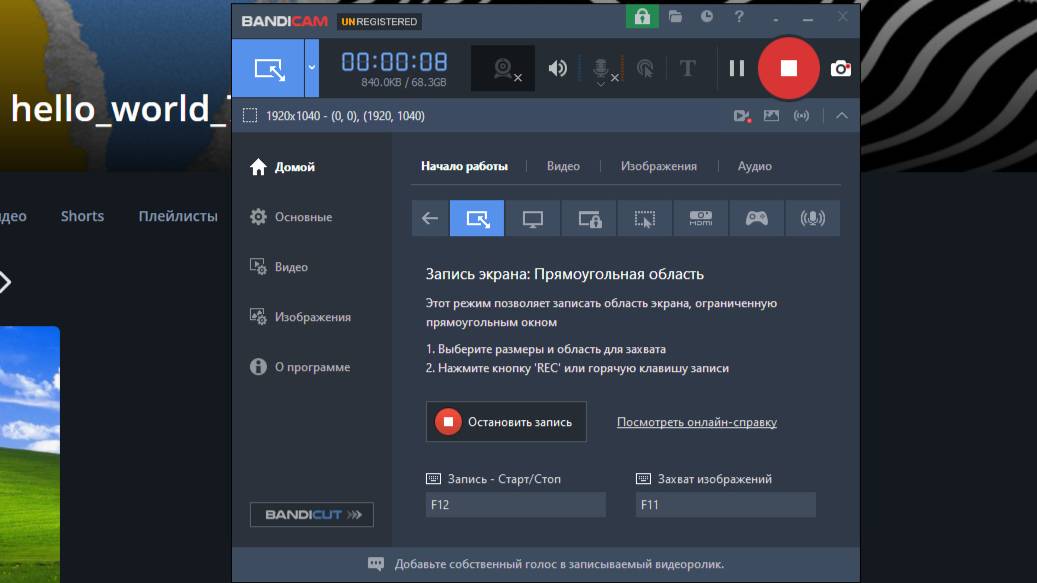1037x583 pixels.
Task: Click the green lock registration icon
Action: coord(642,17)
